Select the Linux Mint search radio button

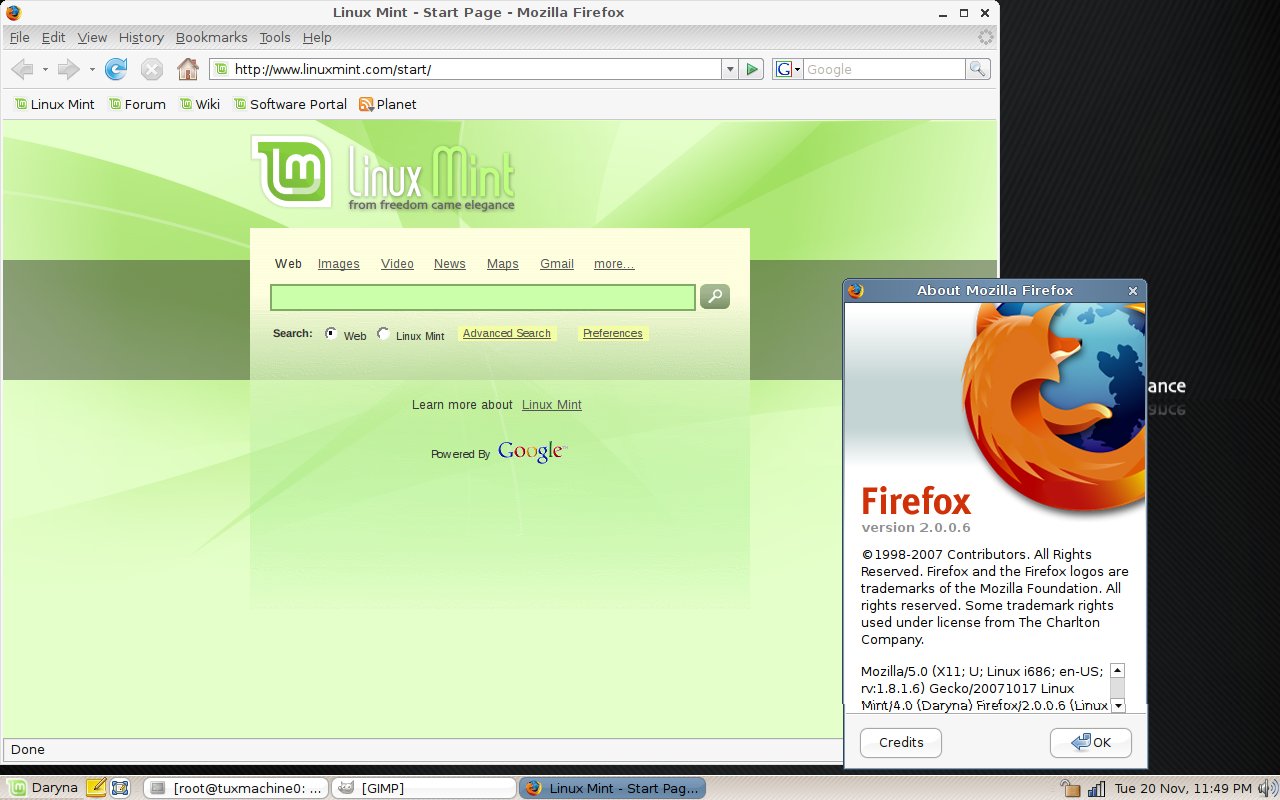(383, 334)
